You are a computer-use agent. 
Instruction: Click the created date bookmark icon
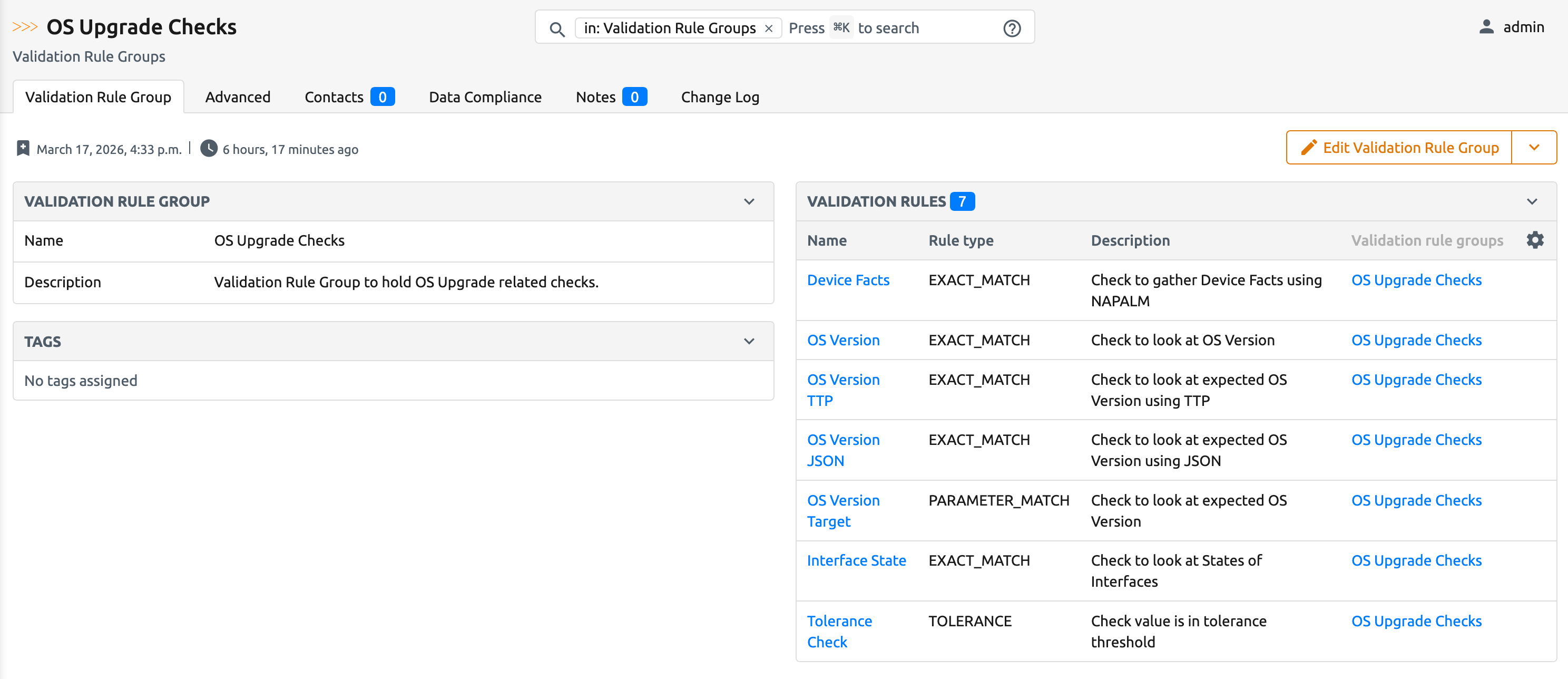pos(23,149)
